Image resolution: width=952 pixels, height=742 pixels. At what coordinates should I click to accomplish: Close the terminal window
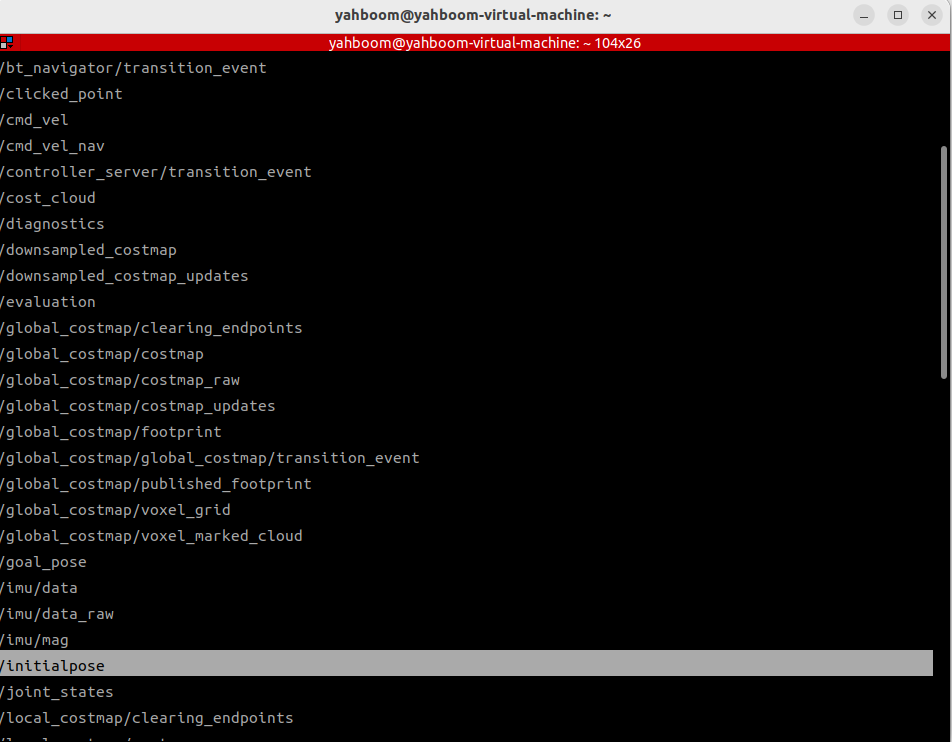931,15
